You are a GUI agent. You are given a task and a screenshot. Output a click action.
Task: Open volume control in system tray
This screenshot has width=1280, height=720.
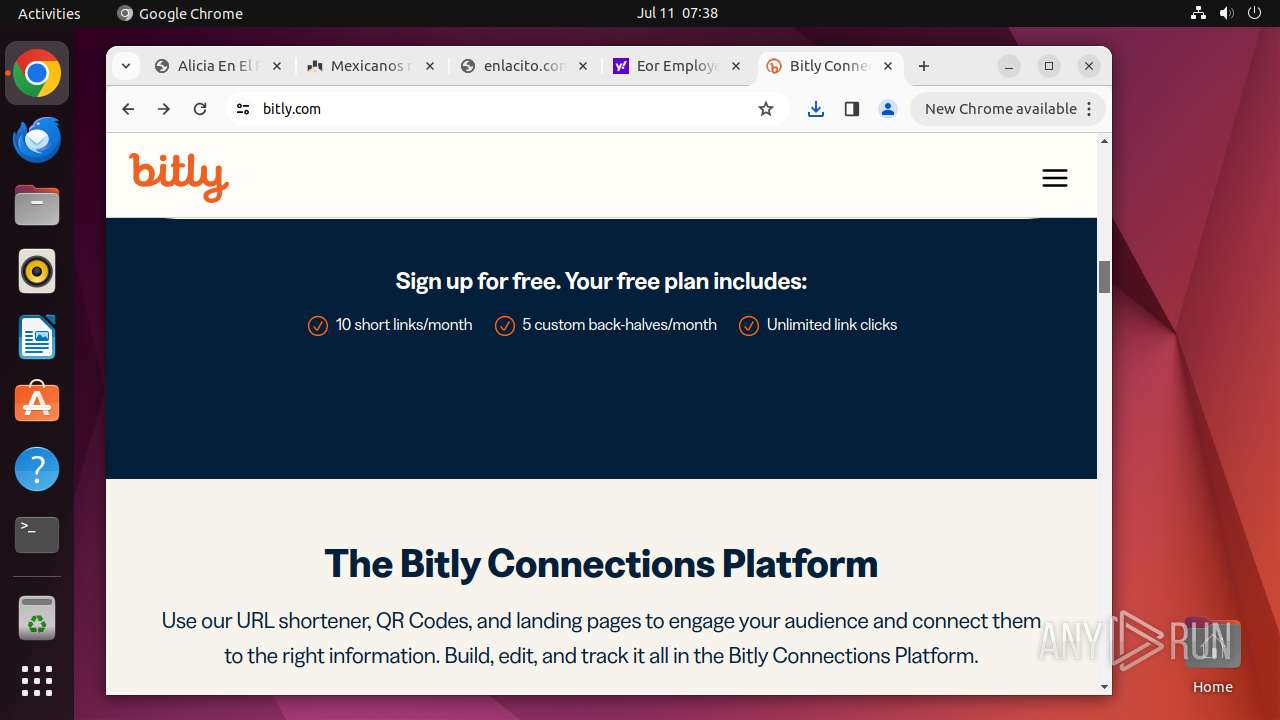[1227, 13]
